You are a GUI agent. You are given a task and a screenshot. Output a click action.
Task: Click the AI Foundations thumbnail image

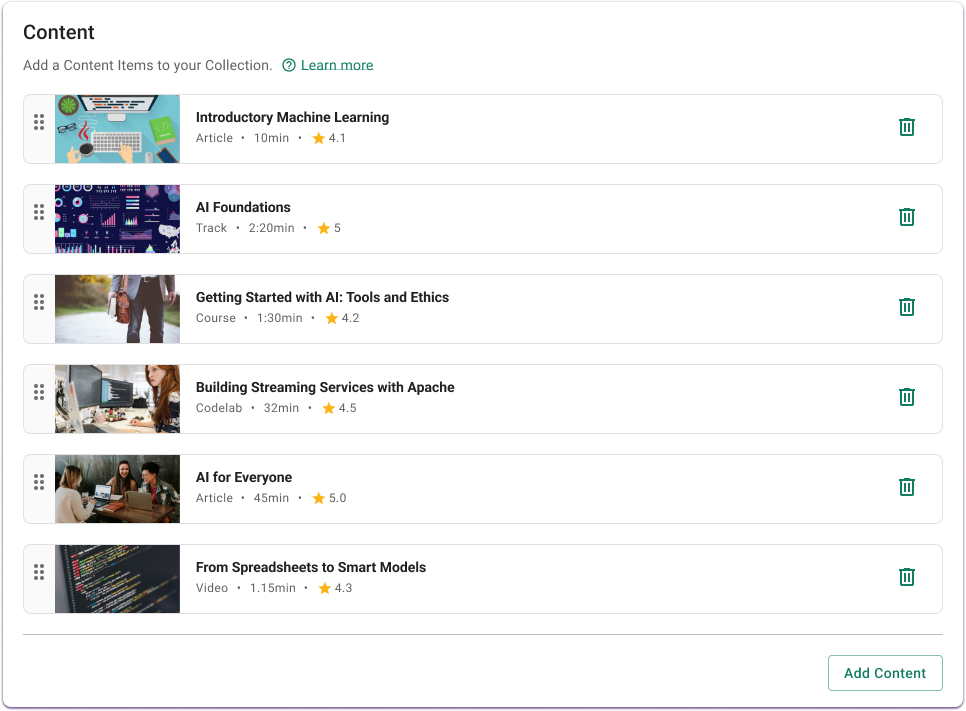coord(117,219)
